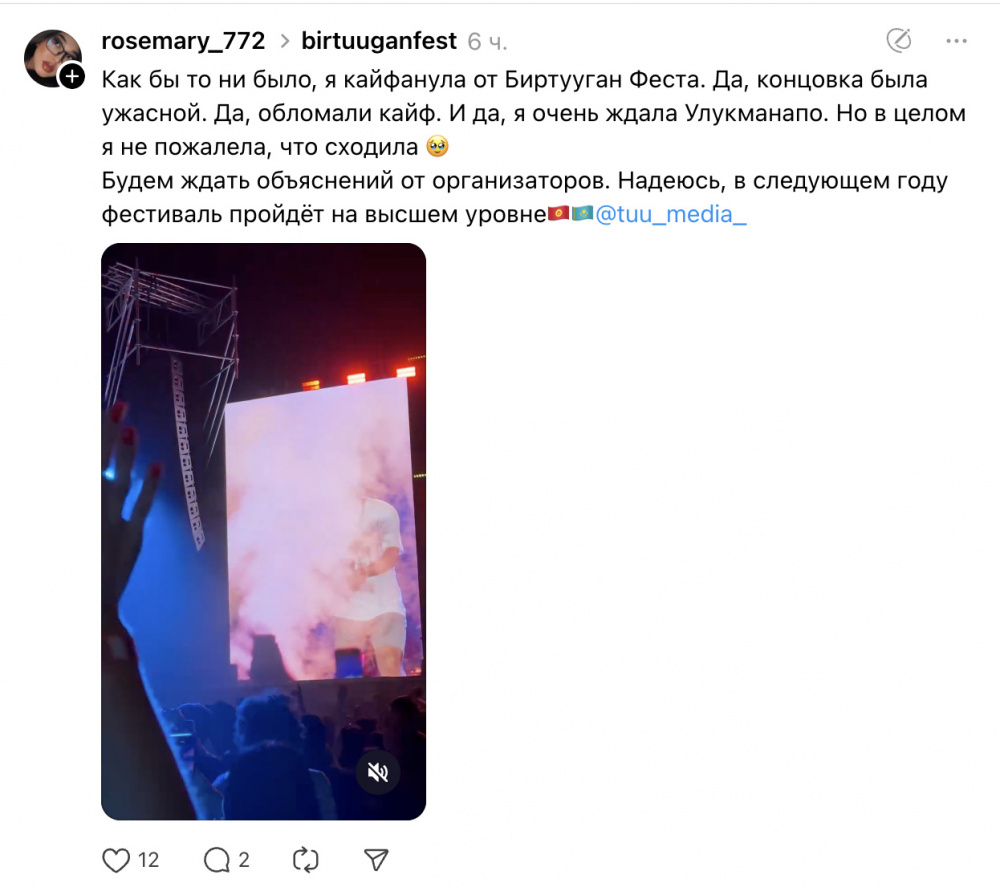Screen dimensions: 1000x895
Task: Click the Kyrgyzstan flag emoji in the post
Action: (559, 213)
